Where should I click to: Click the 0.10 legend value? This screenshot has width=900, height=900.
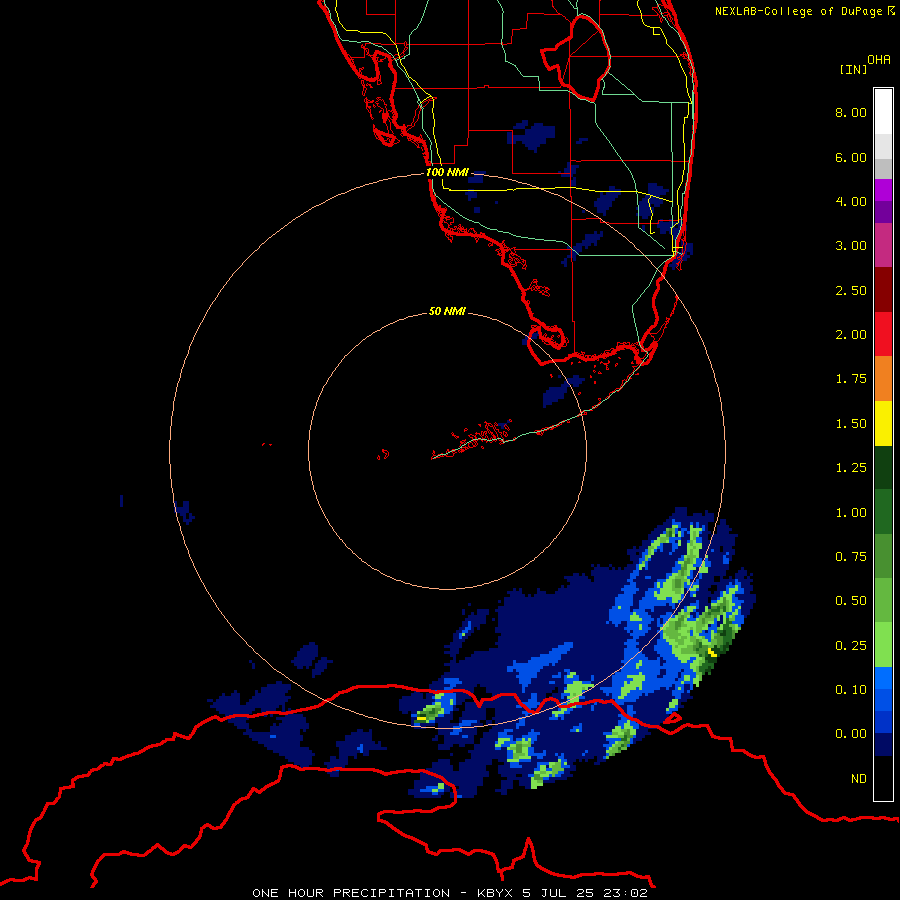(x=851, y=690)
